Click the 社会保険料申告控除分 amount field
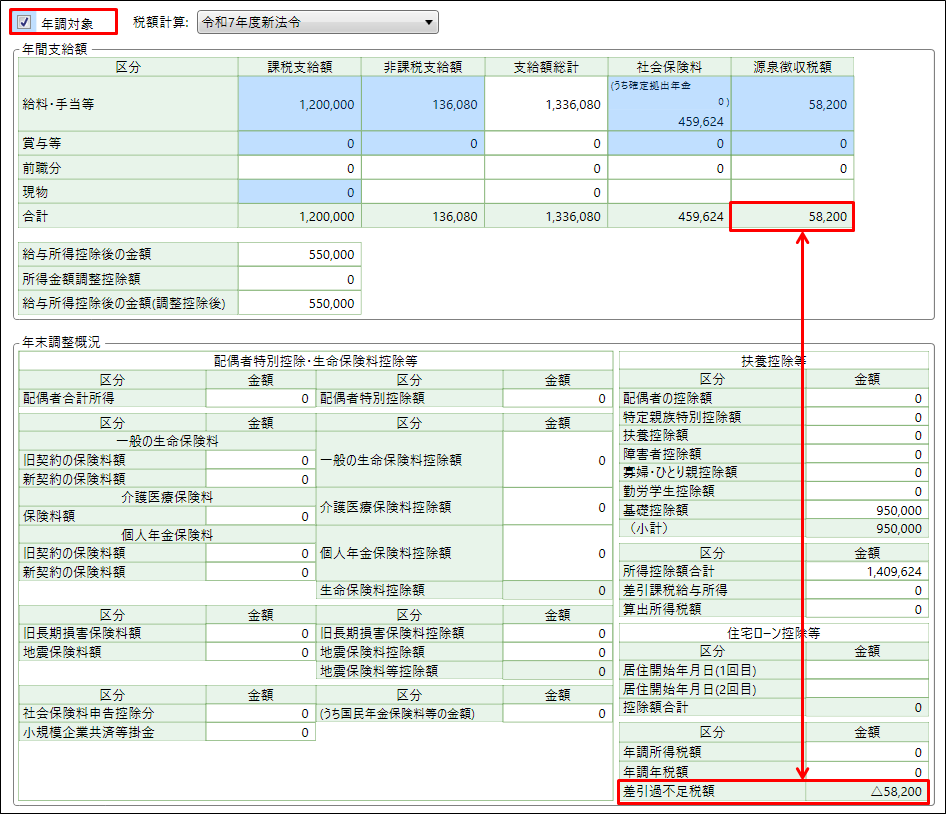 point(260,714)
